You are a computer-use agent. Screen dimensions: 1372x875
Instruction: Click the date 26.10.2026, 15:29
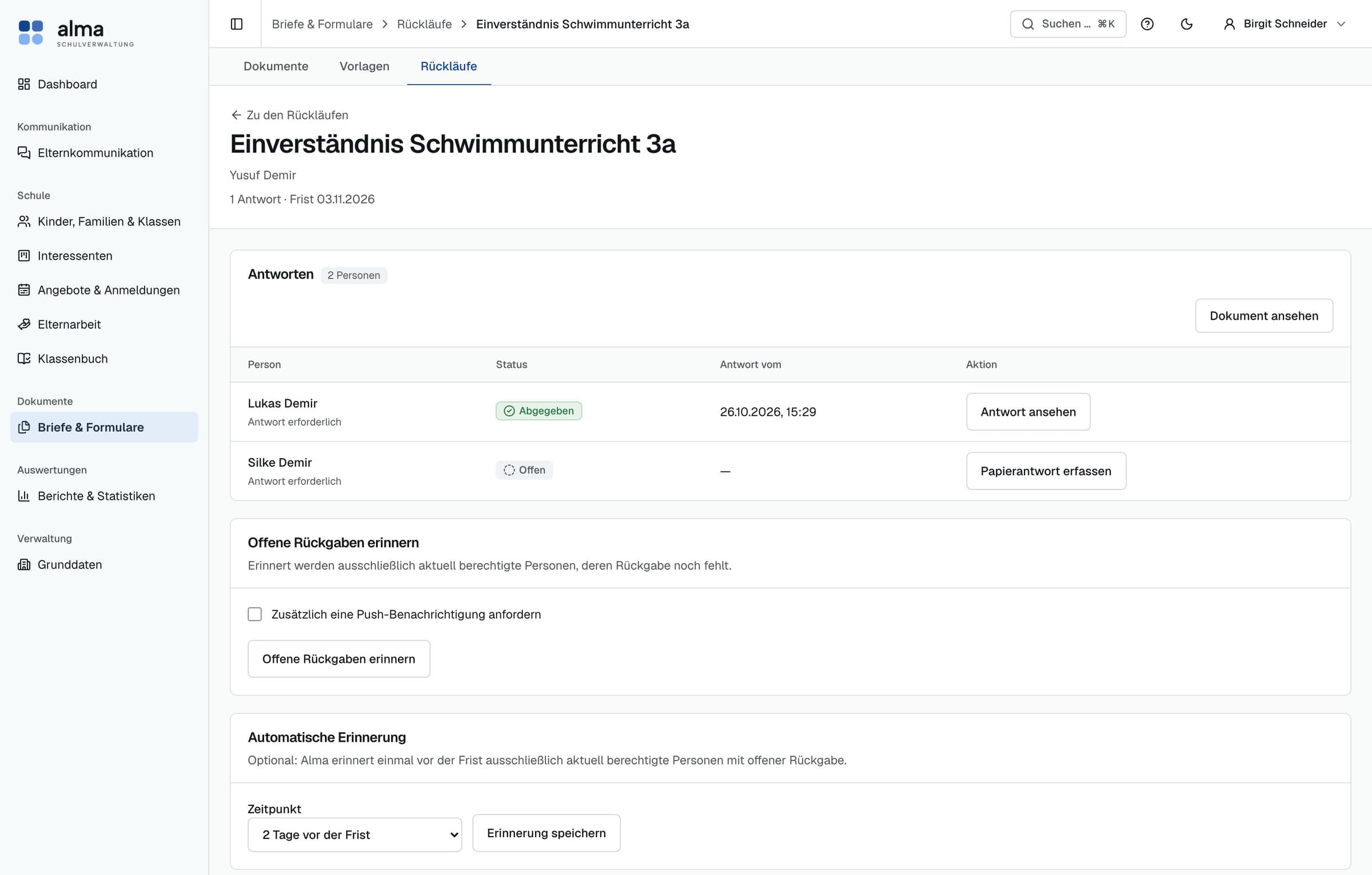pyautogui.click(x=768, y=412)
